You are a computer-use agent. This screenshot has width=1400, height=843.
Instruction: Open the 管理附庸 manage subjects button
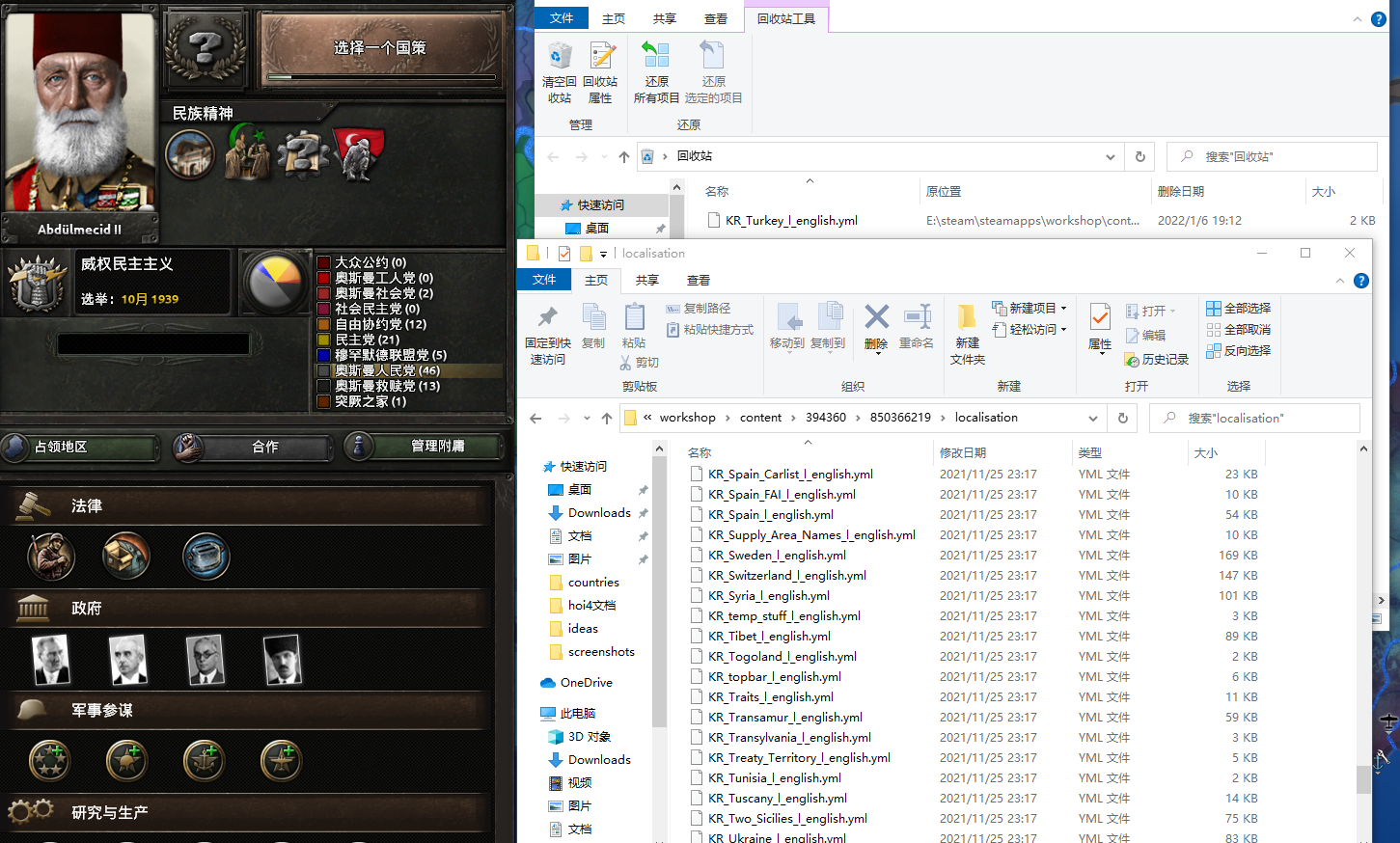(x=425, y=447)
